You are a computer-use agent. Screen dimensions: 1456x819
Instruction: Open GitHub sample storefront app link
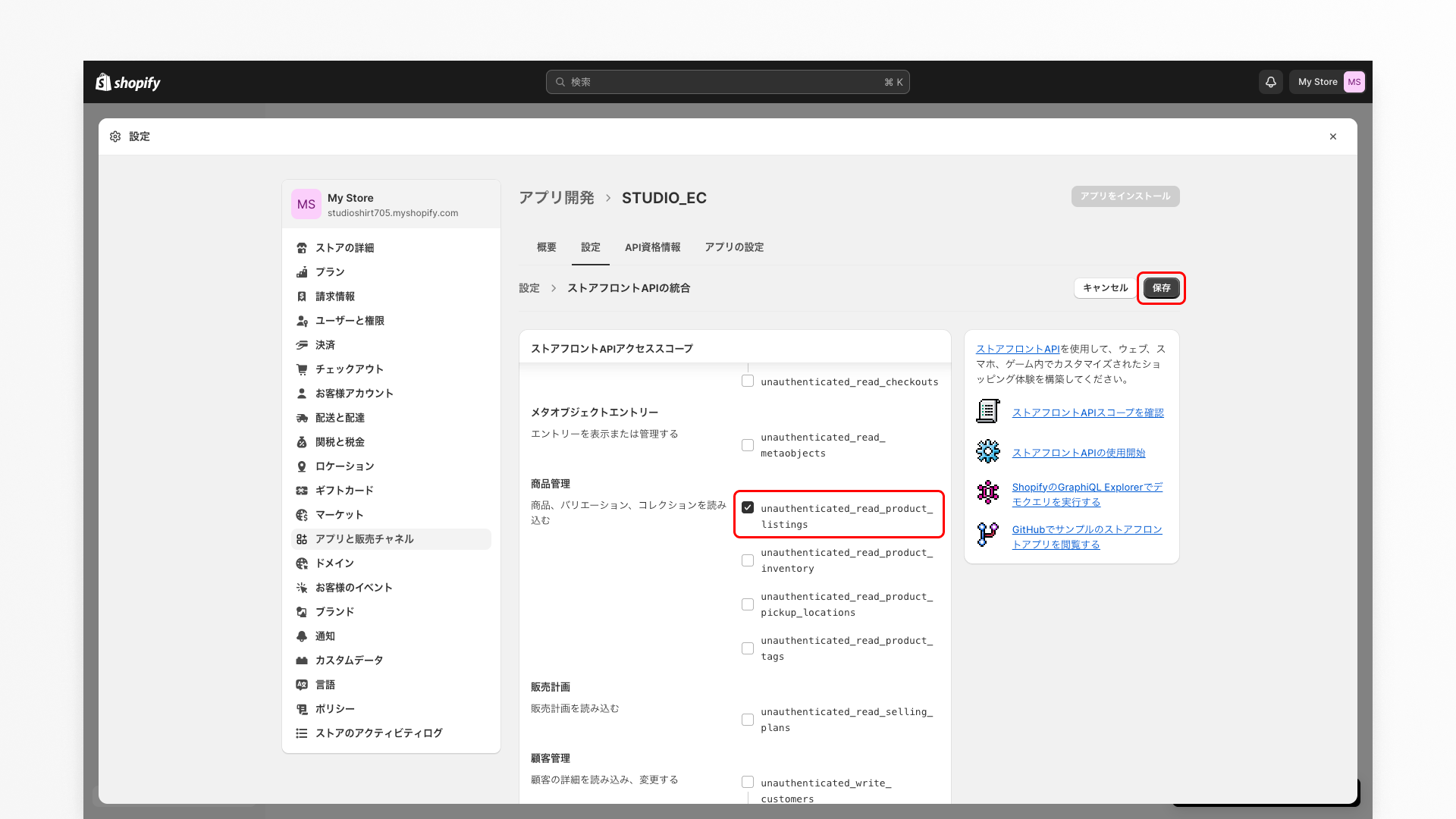[1087, 537]
